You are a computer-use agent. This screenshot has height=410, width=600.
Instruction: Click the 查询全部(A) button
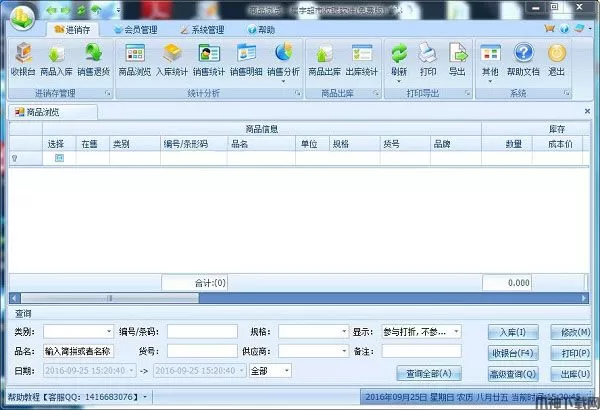pyautogui.click(x=428, y=373)
